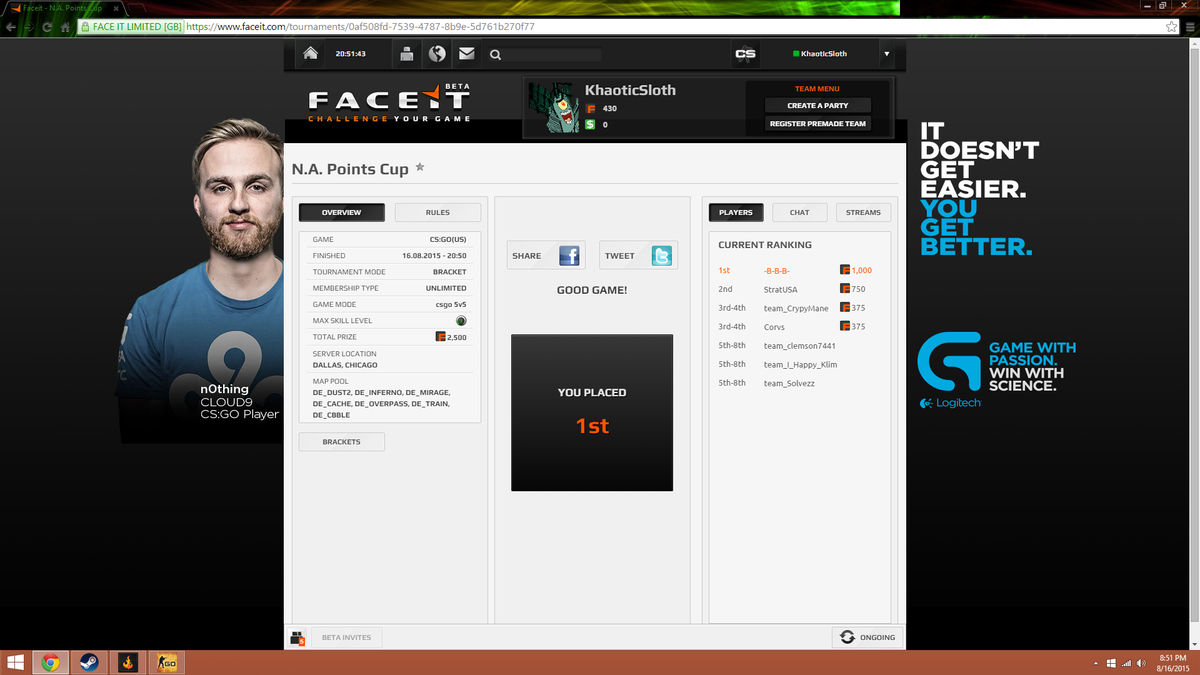Select first-place team -8-B-B-
This screenshot has height=675, width=1200.
click(x=777, y=270)
